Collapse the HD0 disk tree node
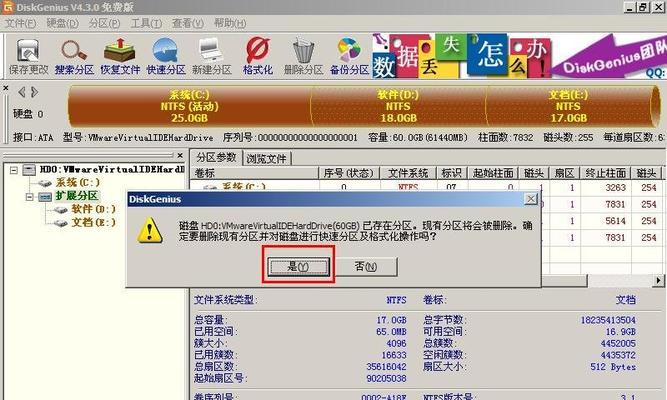667x400 pixels. [14, 170]
